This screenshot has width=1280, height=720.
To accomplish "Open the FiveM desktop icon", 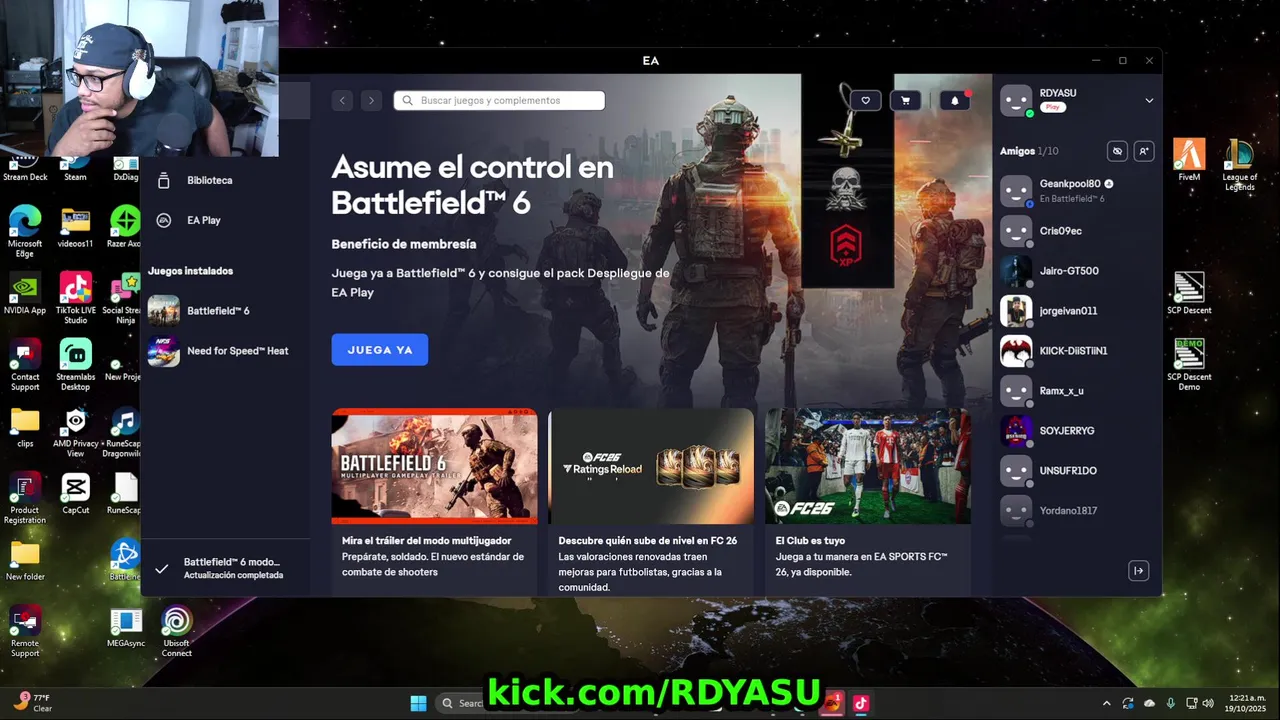I will click(1189, 160).
